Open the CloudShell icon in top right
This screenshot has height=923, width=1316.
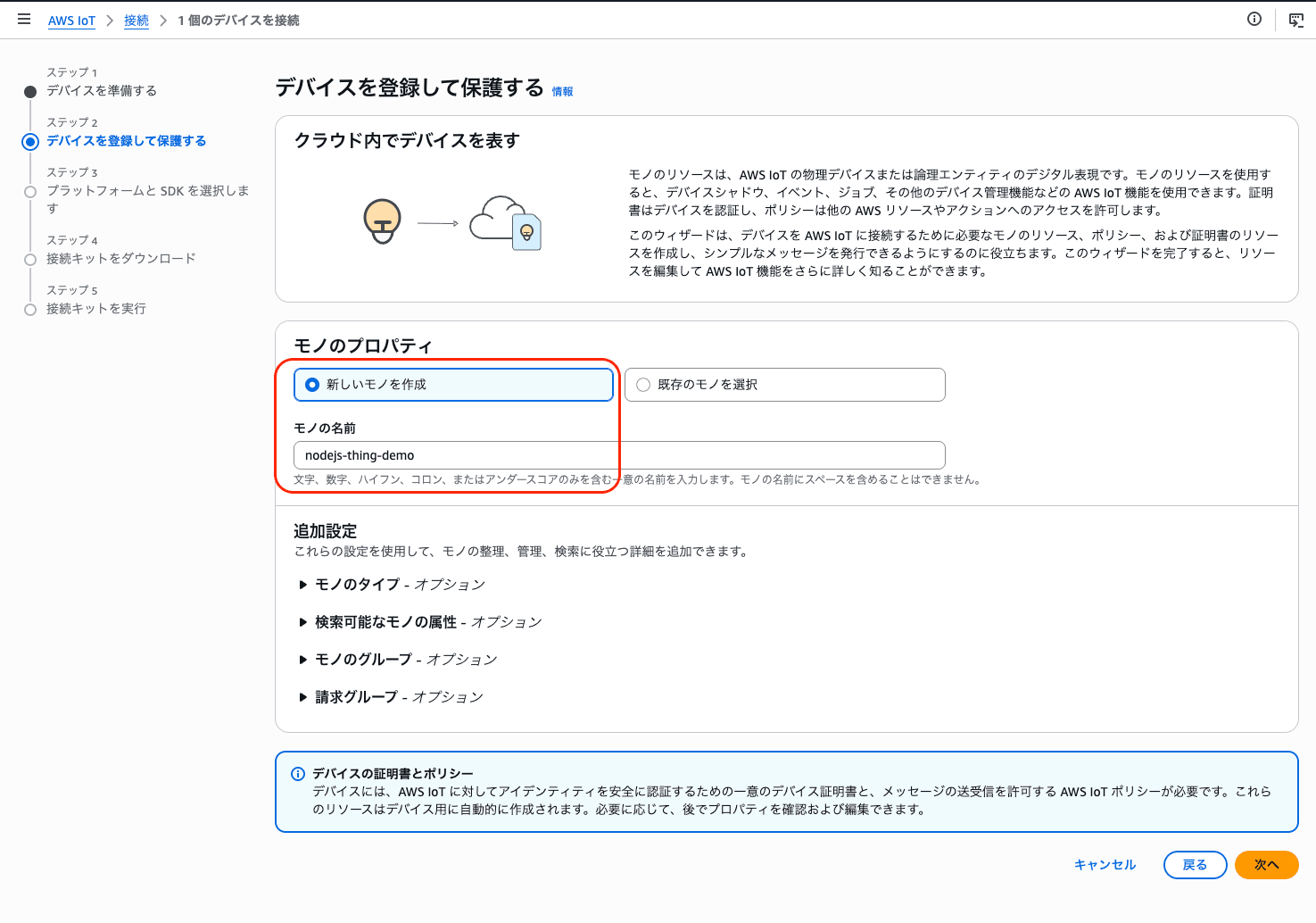(1296, 20)
